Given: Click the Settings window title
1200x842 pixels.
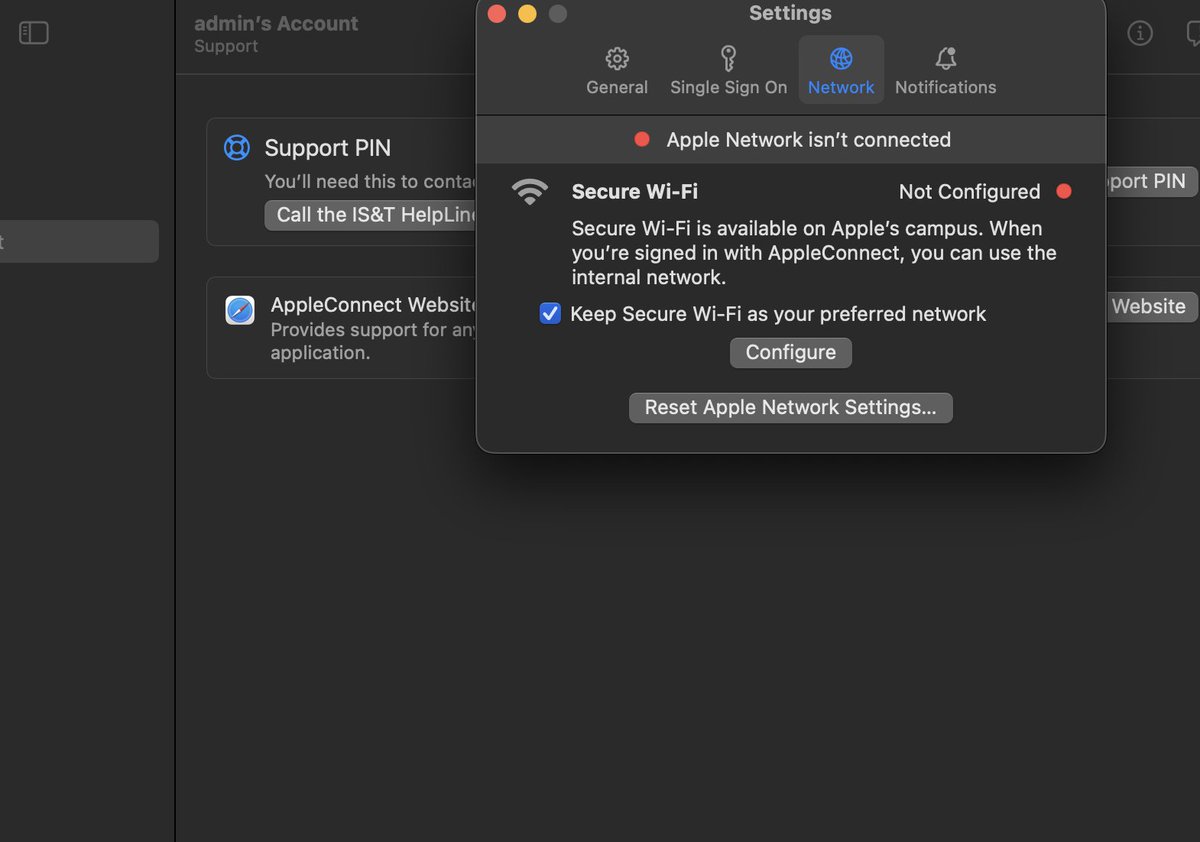Looking at the screenshot, I should pyautogui.click(x=790, y=13).
